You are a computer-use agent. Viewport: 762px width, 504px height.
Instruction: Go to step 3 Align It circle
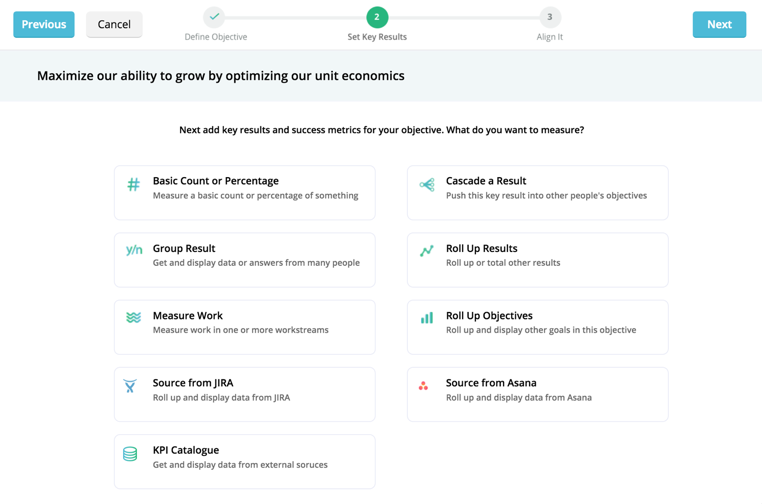pyautogui.click(x=549, y=17)
